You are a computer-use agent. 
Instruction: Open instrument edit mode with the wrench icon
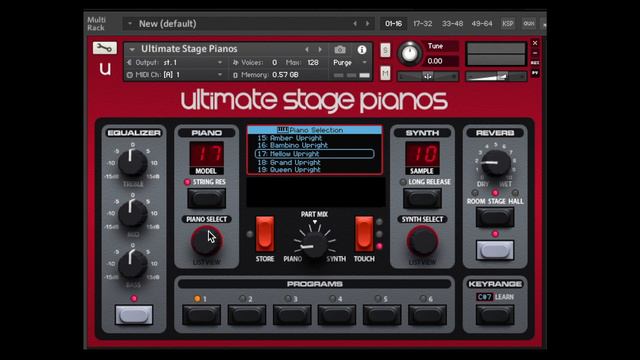click(x=104, y=48)
